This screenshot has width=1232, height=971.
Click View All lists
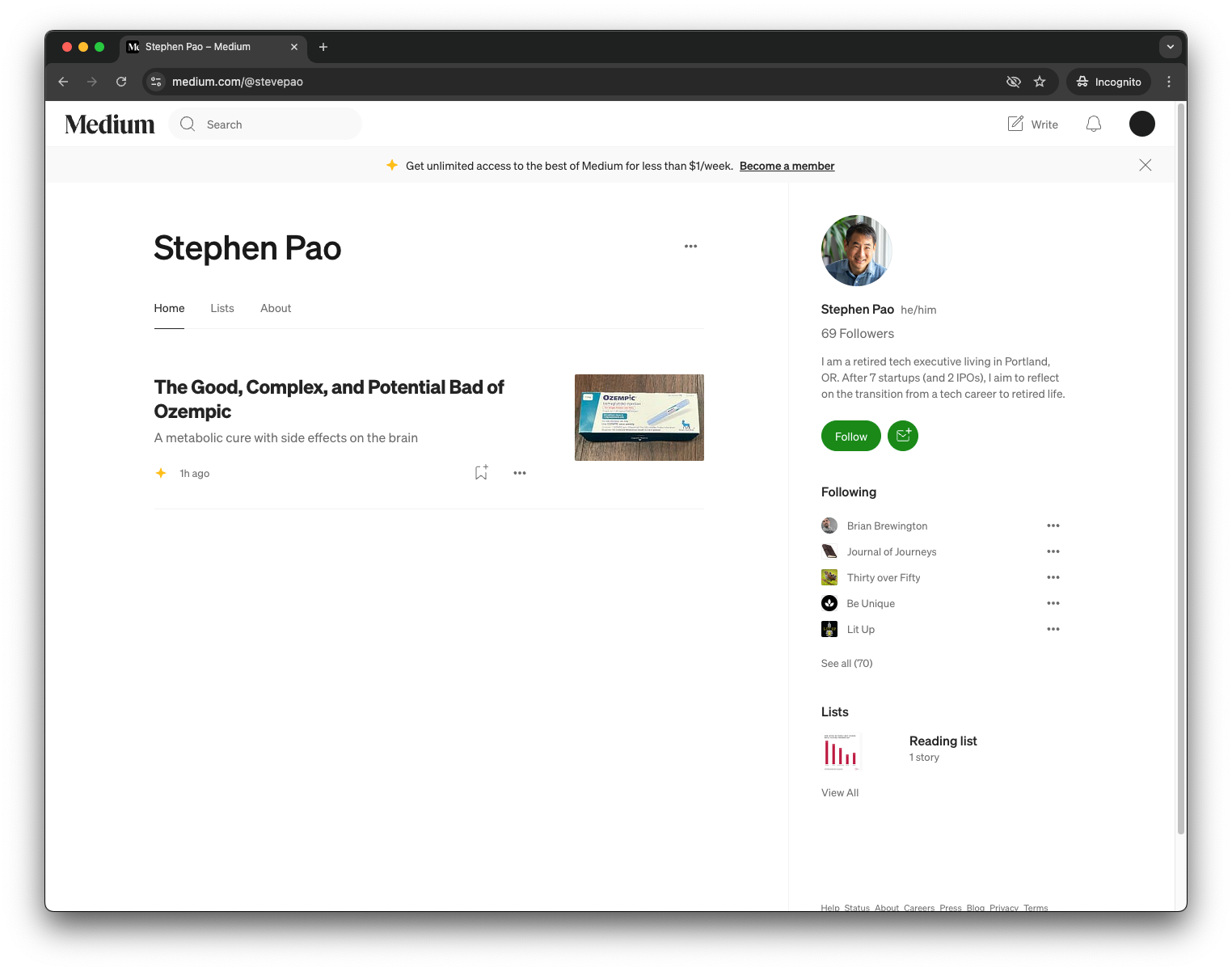click(840, 792)
